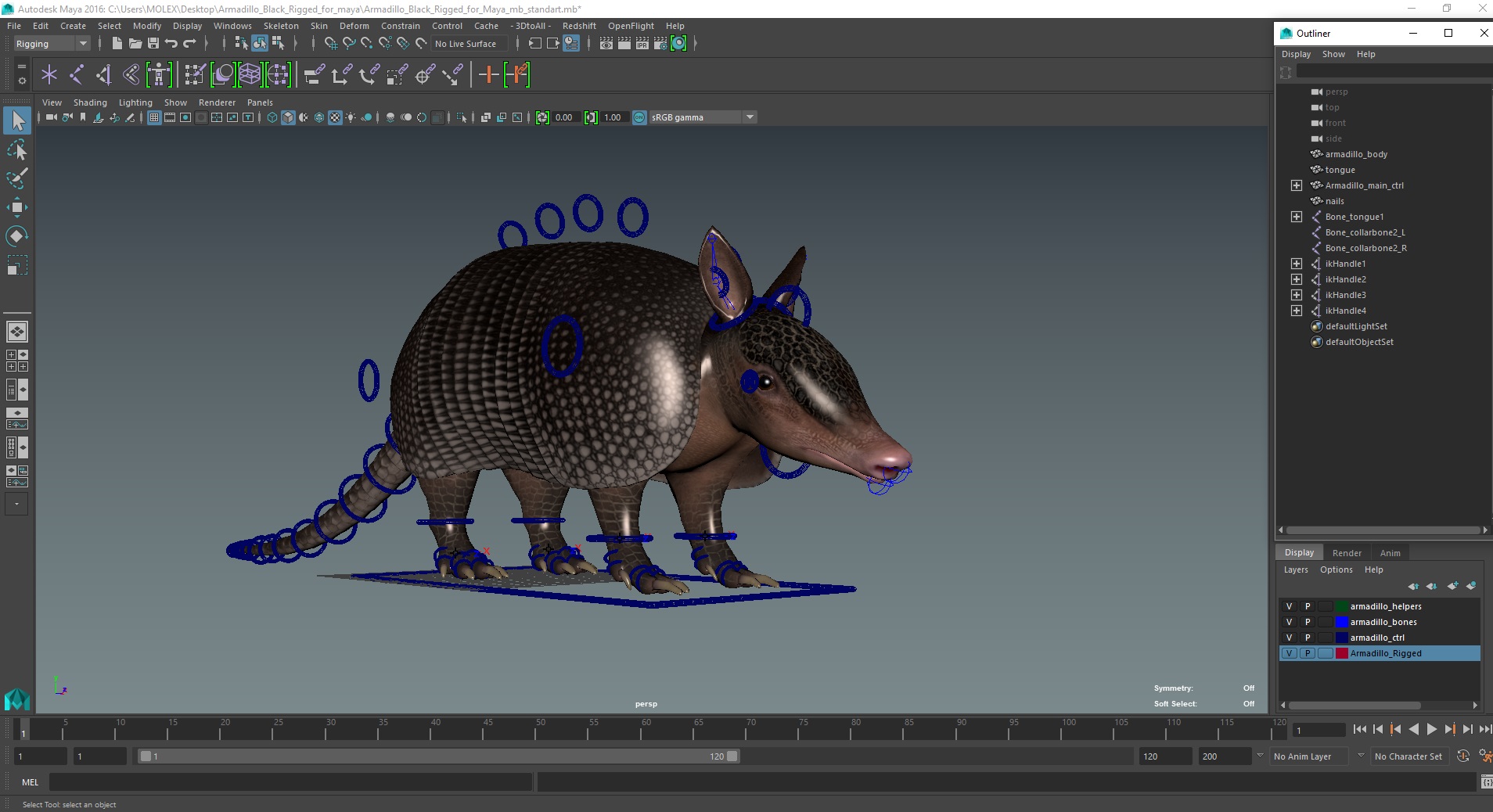Open the Outliner Show menu
This screenshot has height=812, width=1493.
point(1333,54)
